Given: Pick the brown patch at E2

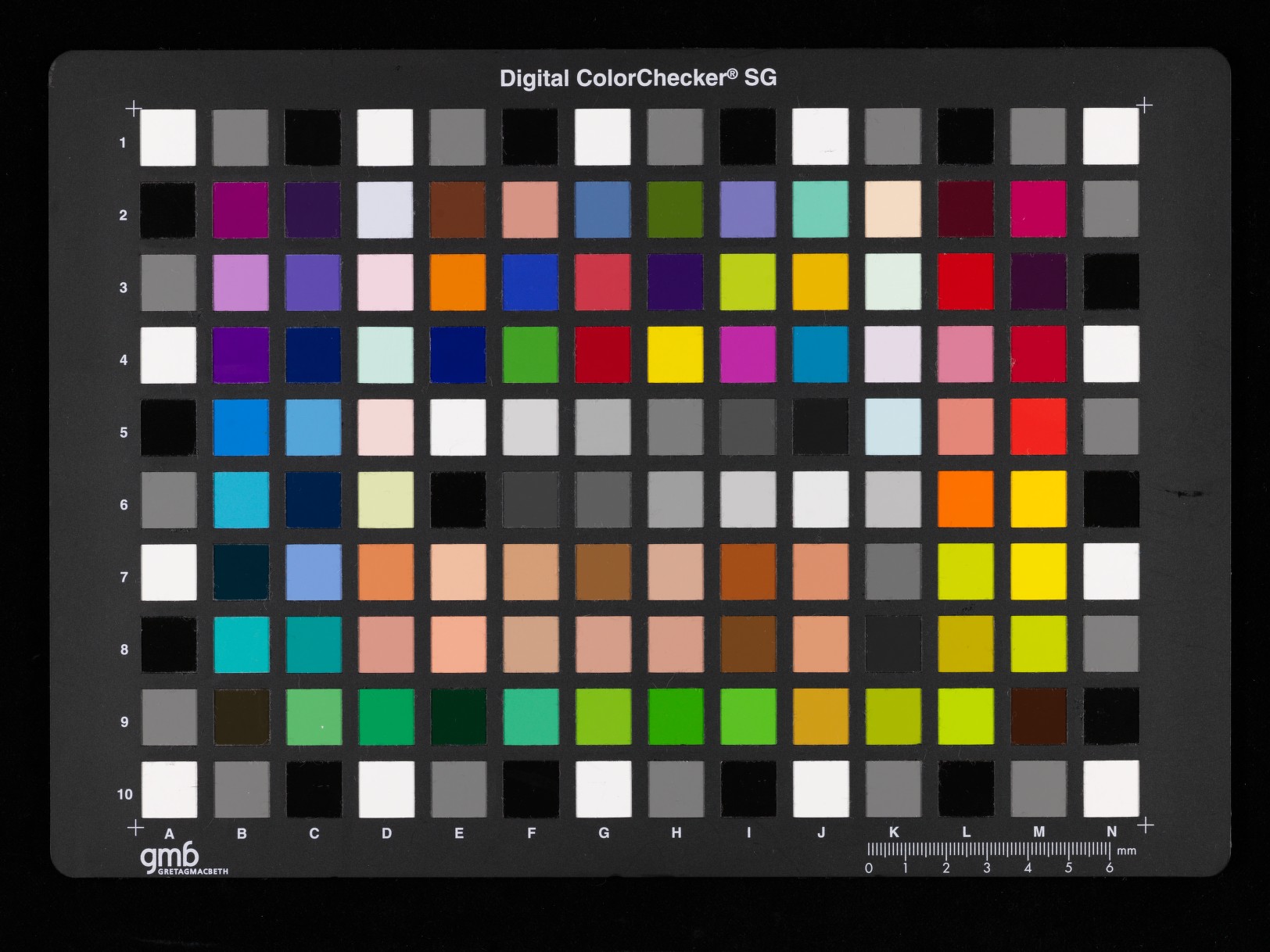Looking at the screenshot, I should pos(457,209).
